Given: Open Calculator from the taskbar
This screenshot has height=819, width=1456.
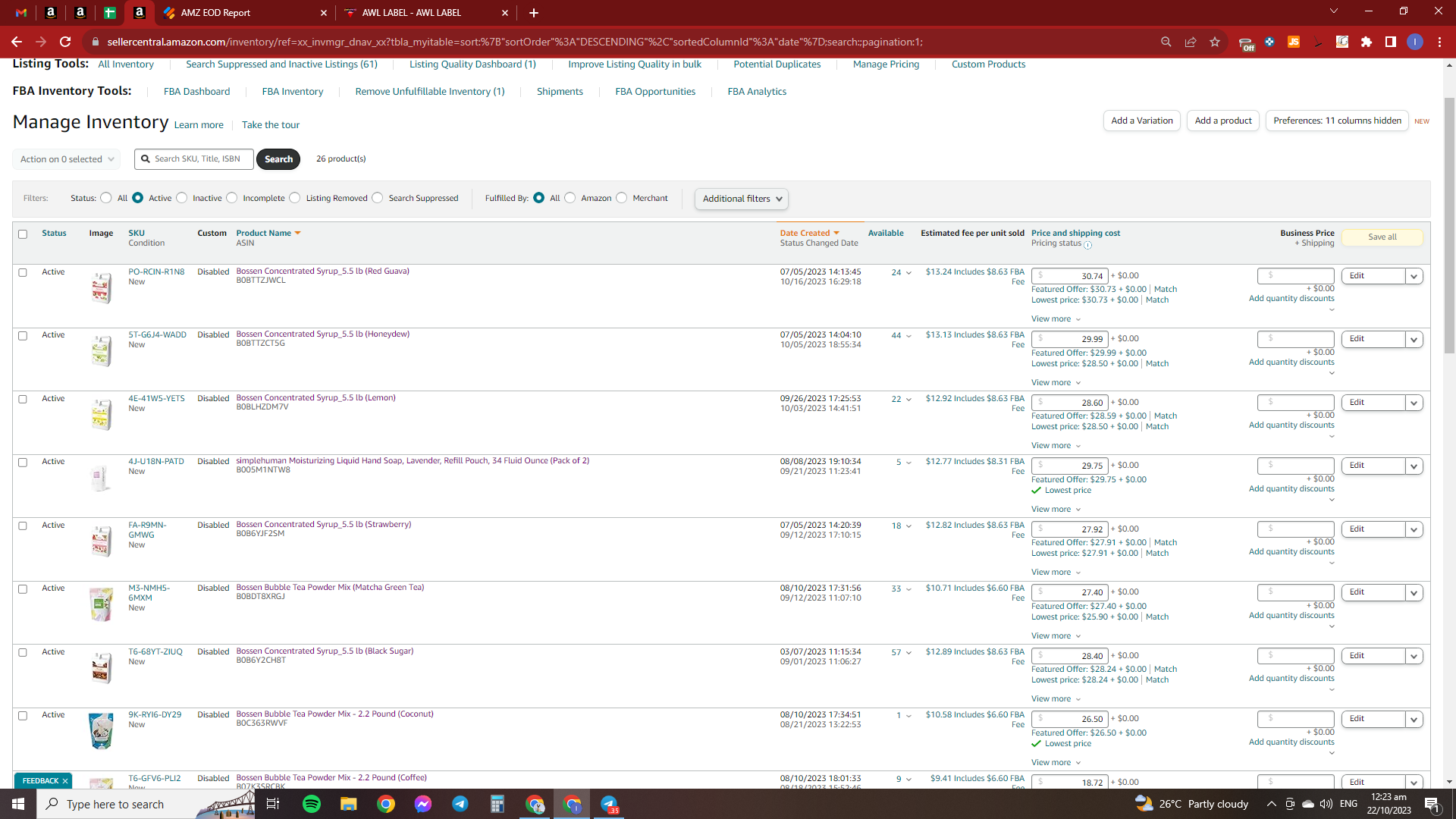Looking at the screenshot, I should tap(497, 804).
